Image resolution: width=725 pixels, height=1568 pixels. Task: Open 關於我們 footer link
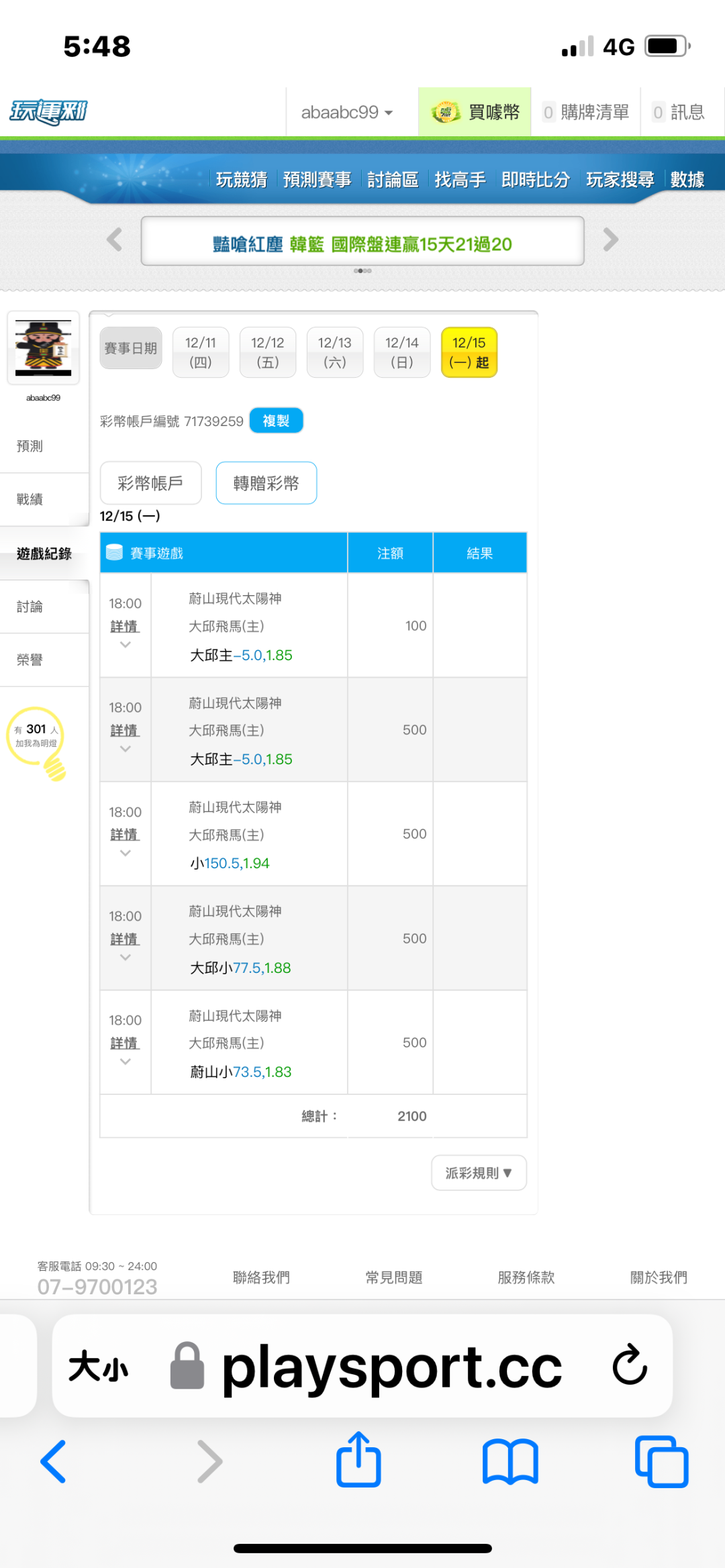click(x=659, y=1277)
